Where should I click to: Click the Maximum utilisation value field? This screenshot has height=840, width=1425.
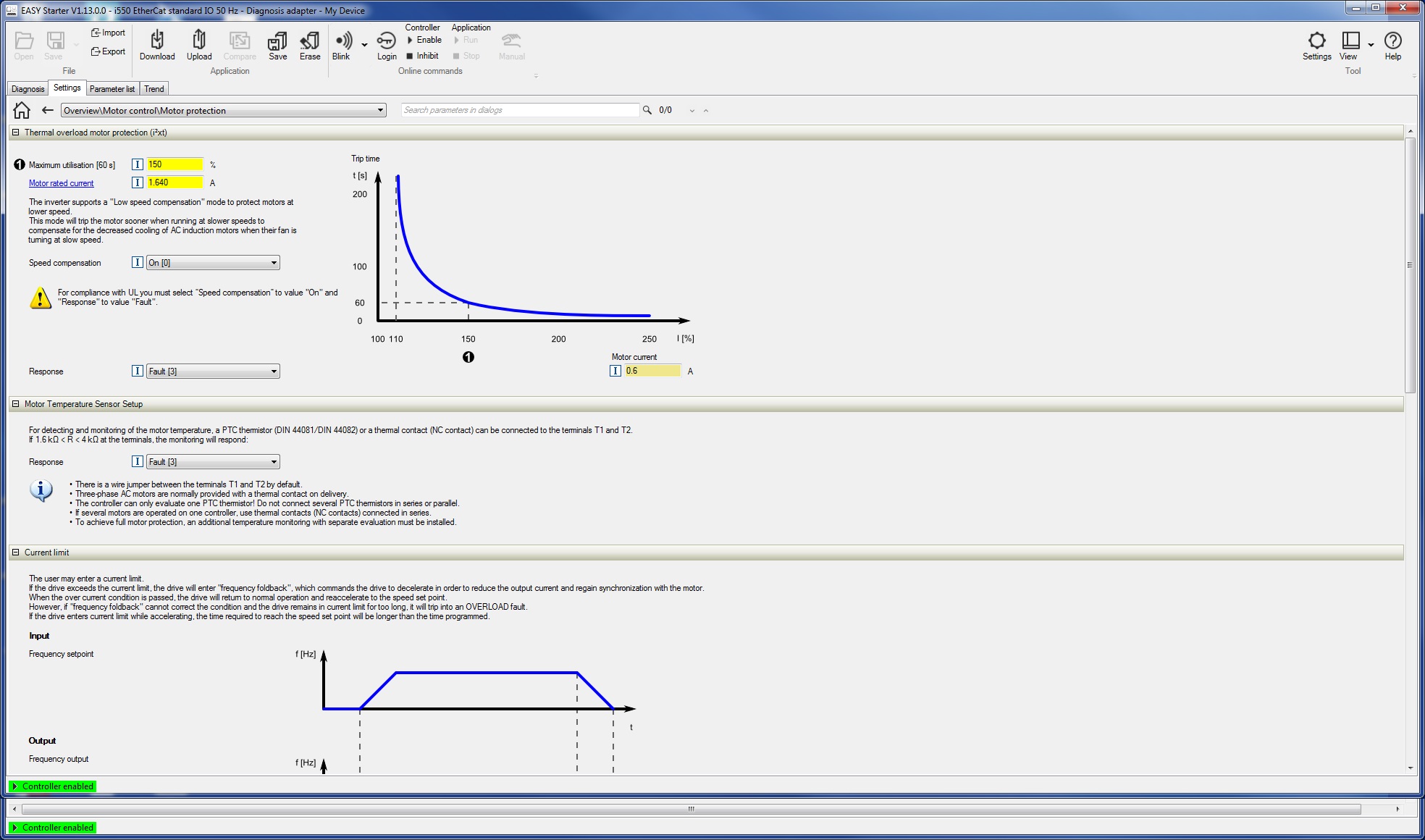coord(175,164)
